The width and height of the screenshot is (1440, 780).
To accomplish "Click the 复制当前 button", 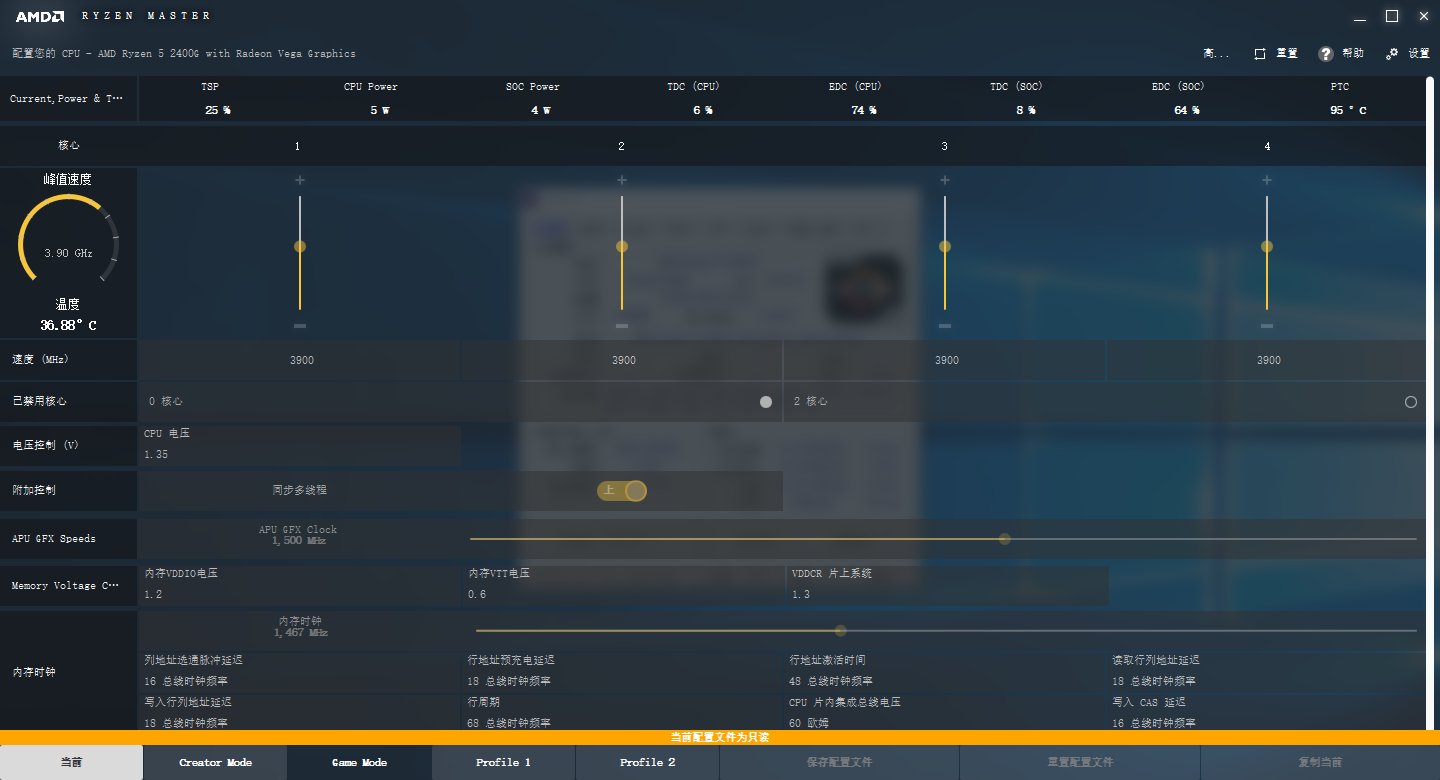I will (x=1320, y=762).
